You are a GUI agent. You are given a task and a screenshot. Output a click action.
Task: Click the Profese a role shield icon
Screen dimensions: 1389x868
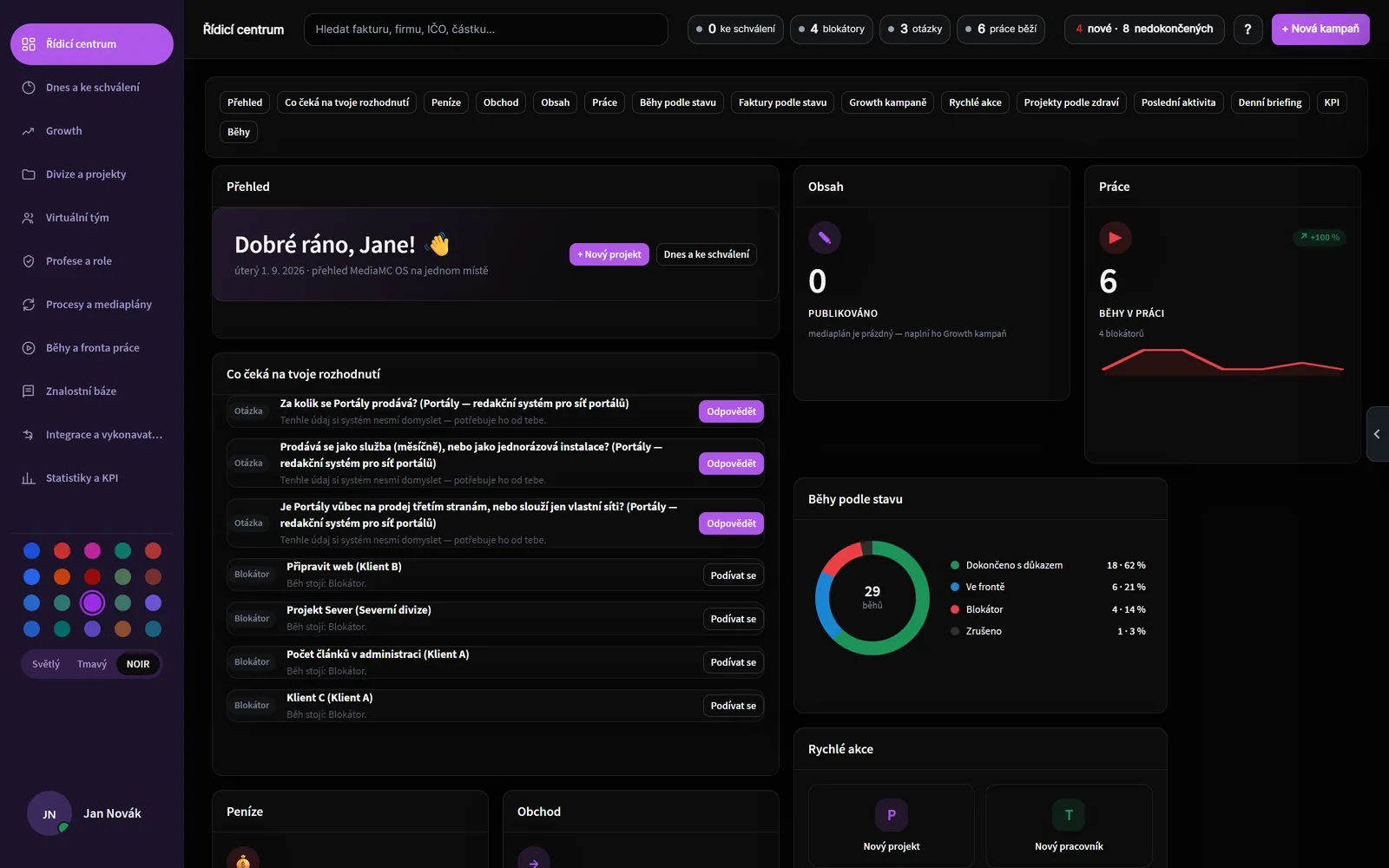click(29, 261)
